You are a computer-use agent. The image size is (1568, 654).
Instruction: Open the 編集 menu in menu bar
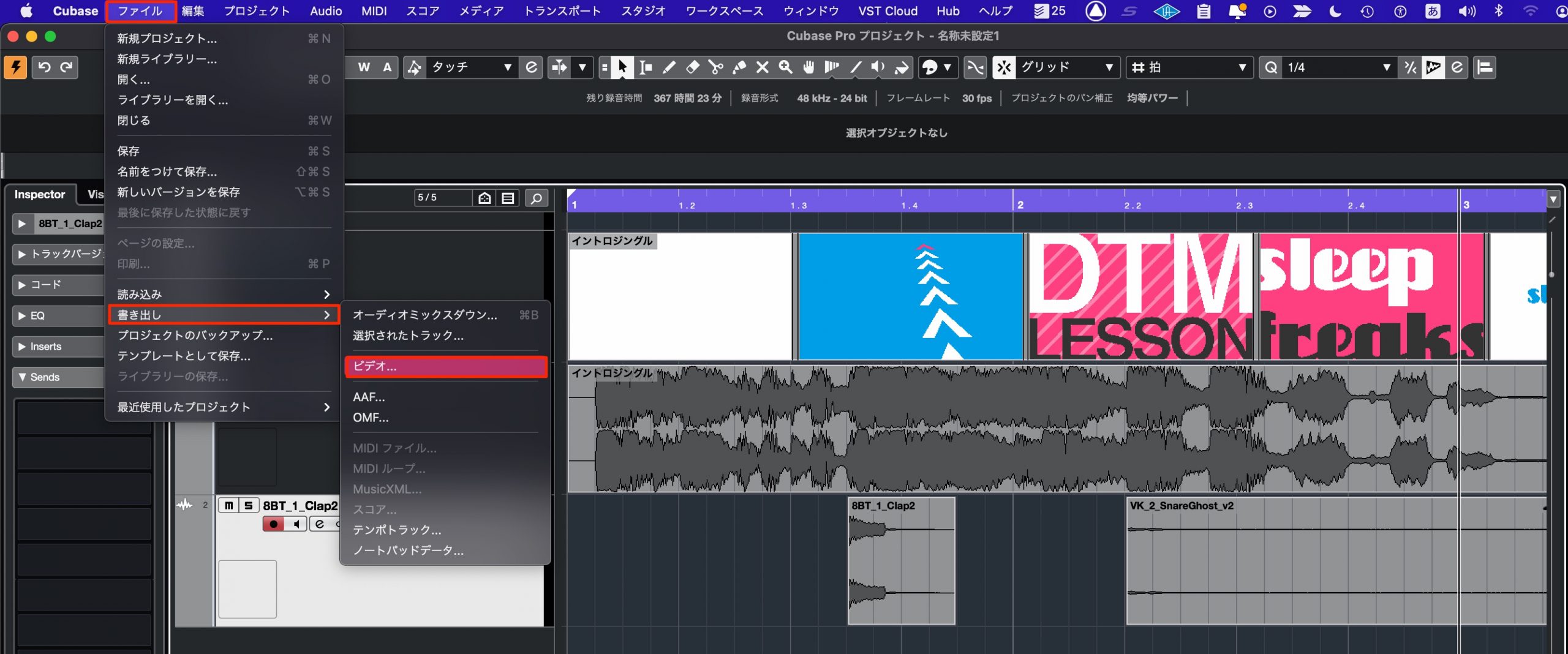tap(193, 11)
